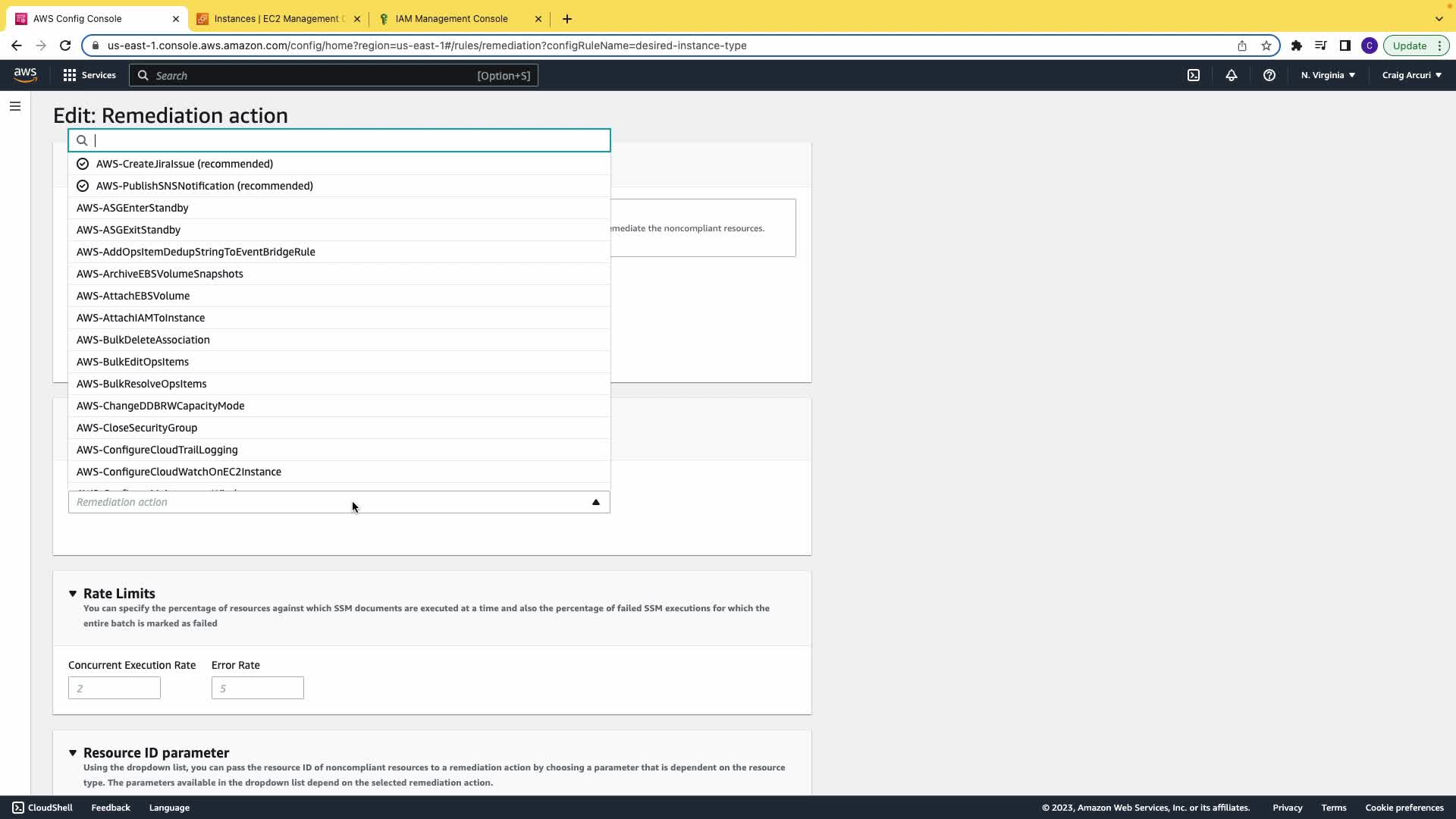Expand the Craig Arcuri account menu

pos(1411,75)
